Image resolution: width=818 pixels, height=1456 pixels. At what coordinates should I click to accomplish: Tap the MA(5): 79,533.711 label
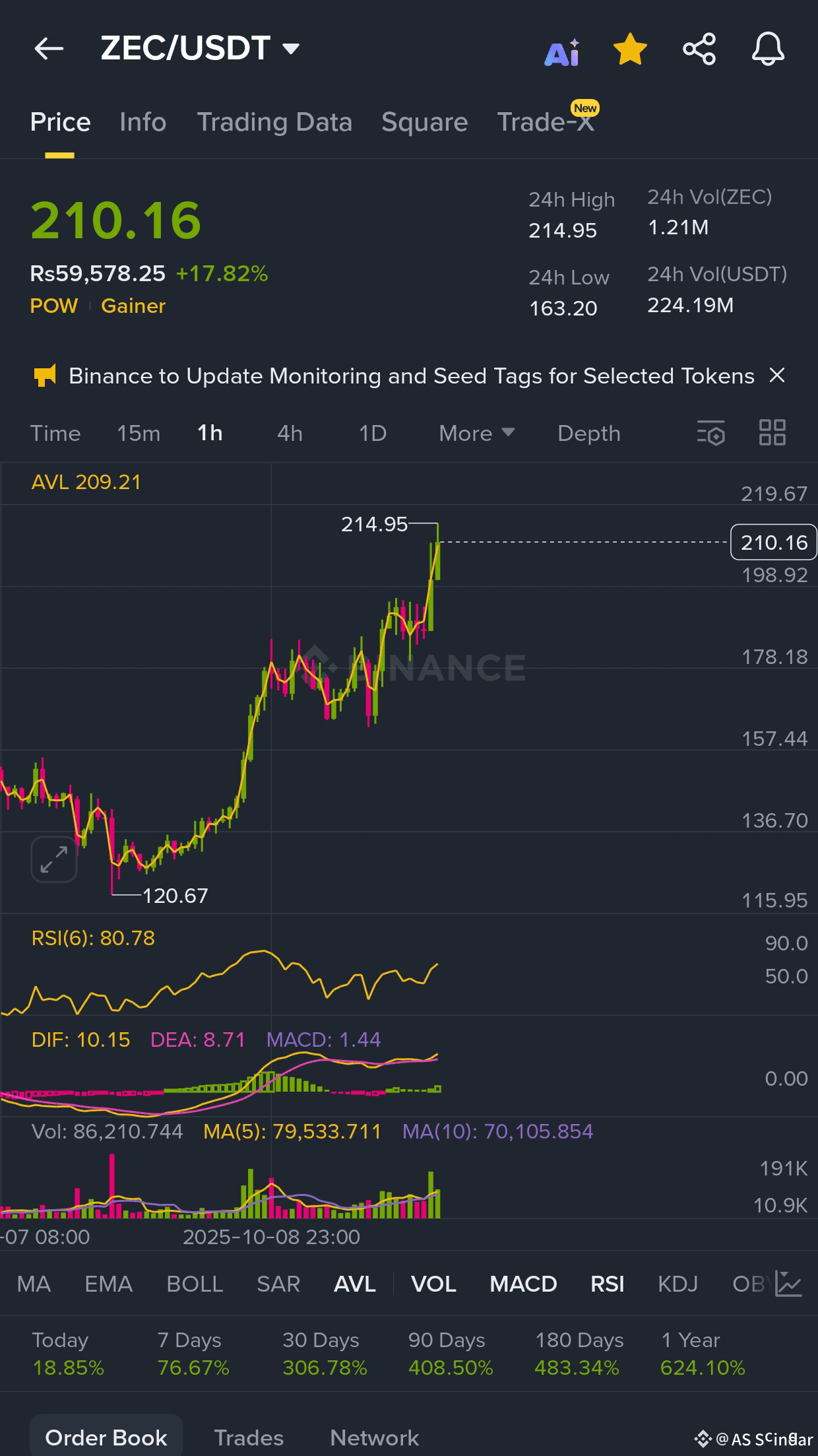click(292, 1131)
